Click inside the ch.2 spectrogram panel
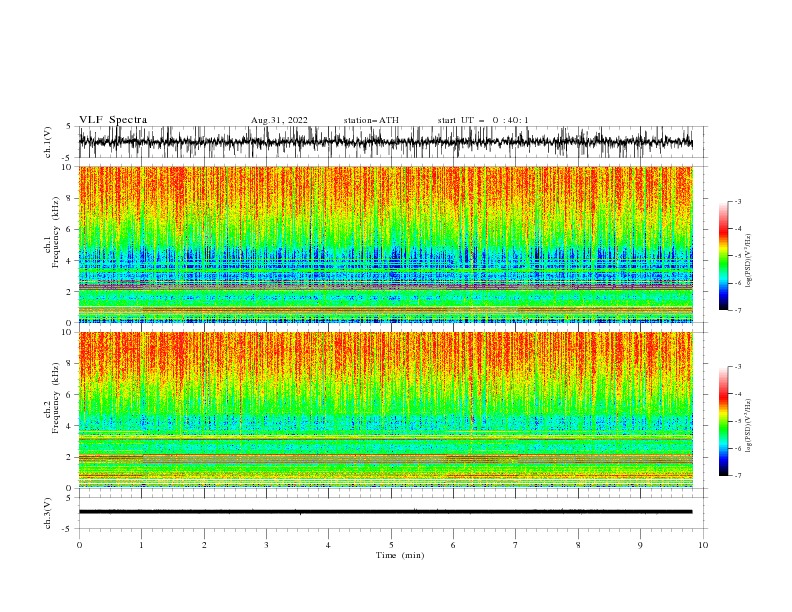792x612 pixels. tap(385, 410)
